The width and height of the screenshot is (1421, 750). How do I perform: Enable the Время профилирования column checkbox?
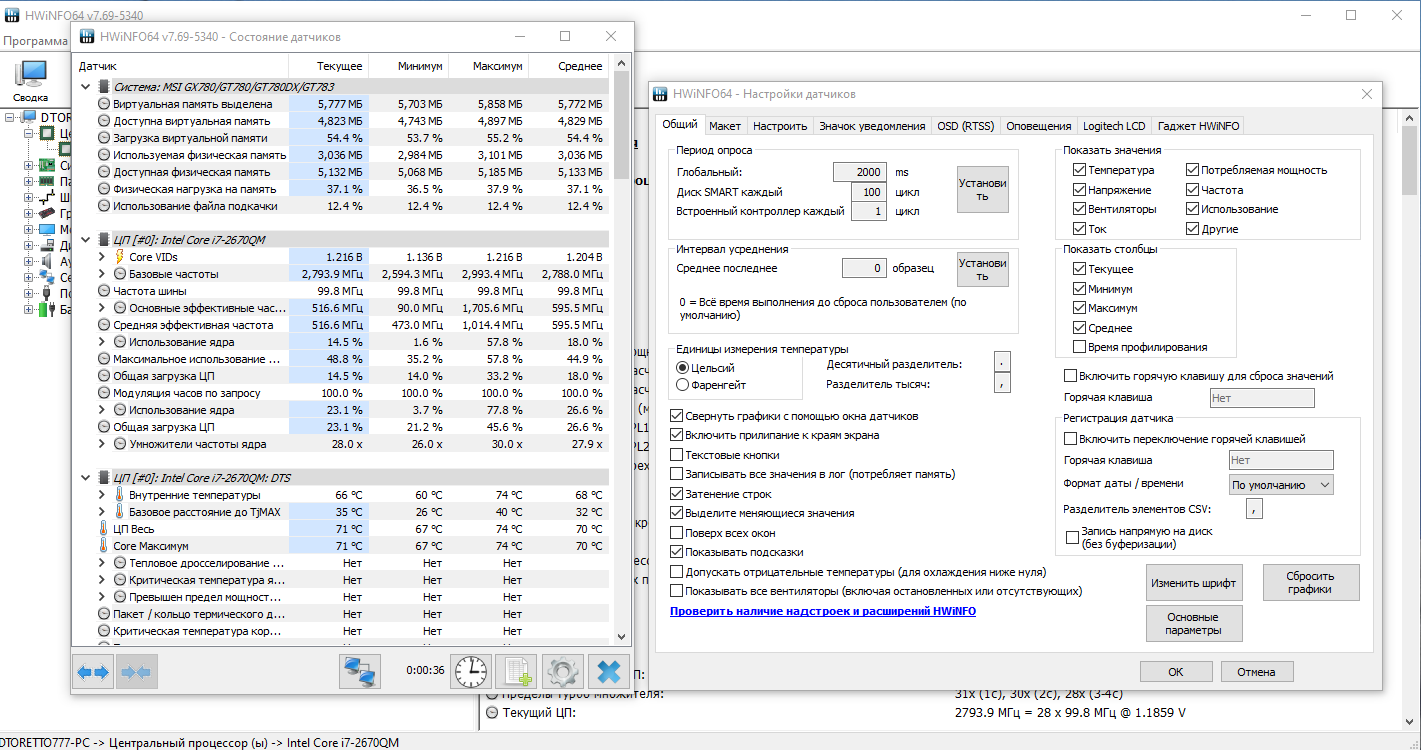coord(1080,347)
